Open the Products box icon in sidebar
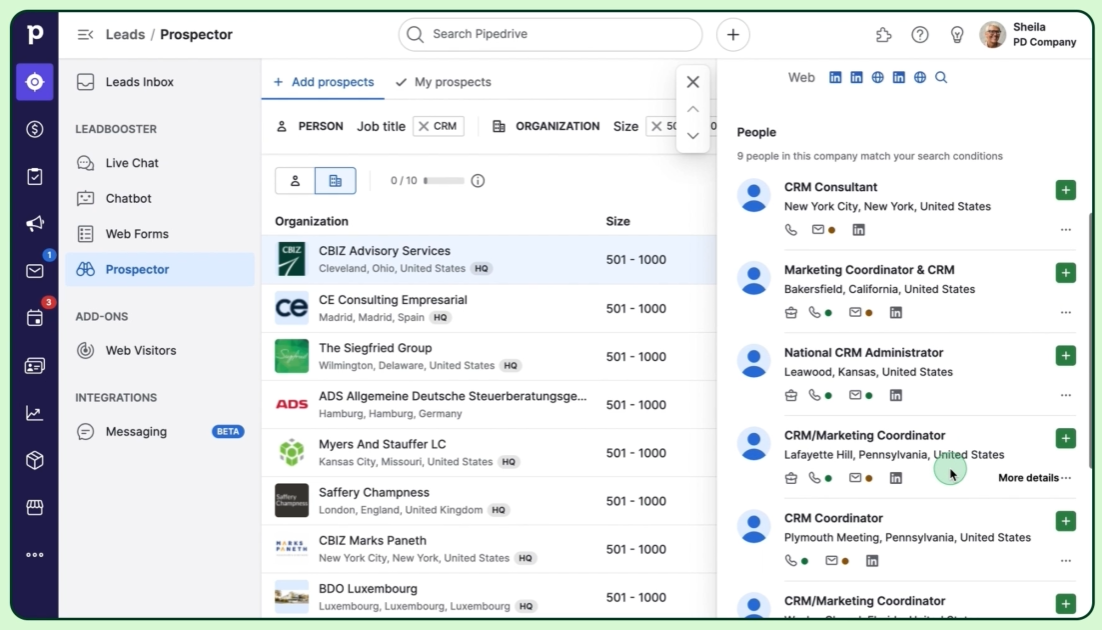The image size is (1102, 630). [x=34, y=460]
